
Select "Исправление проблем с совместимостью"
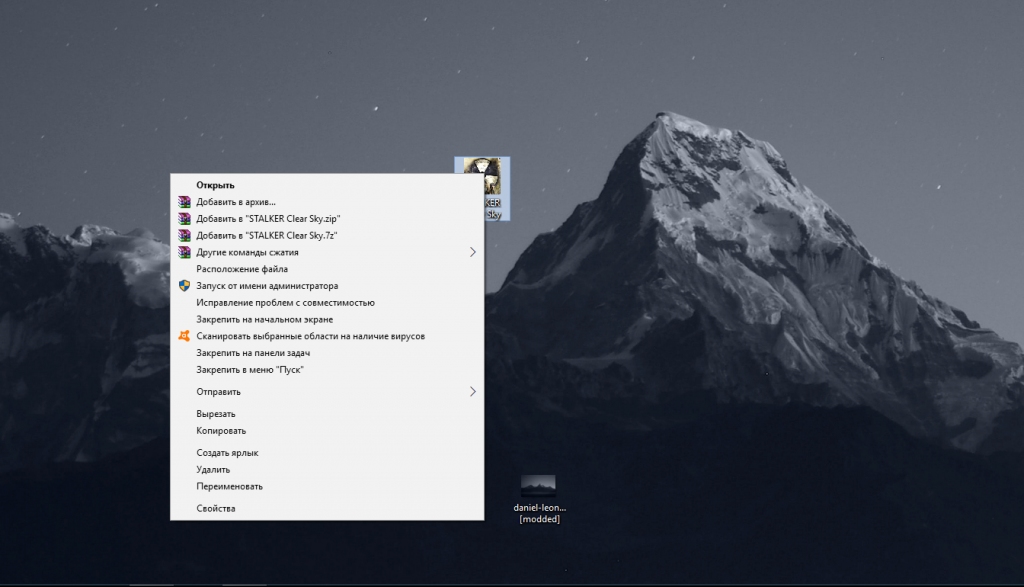[285, 303]
